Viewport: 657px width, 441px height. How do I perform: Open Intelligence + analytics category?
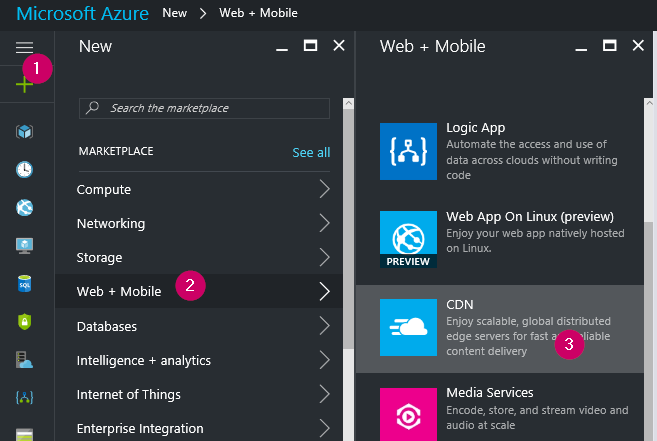tap(146, 360)
